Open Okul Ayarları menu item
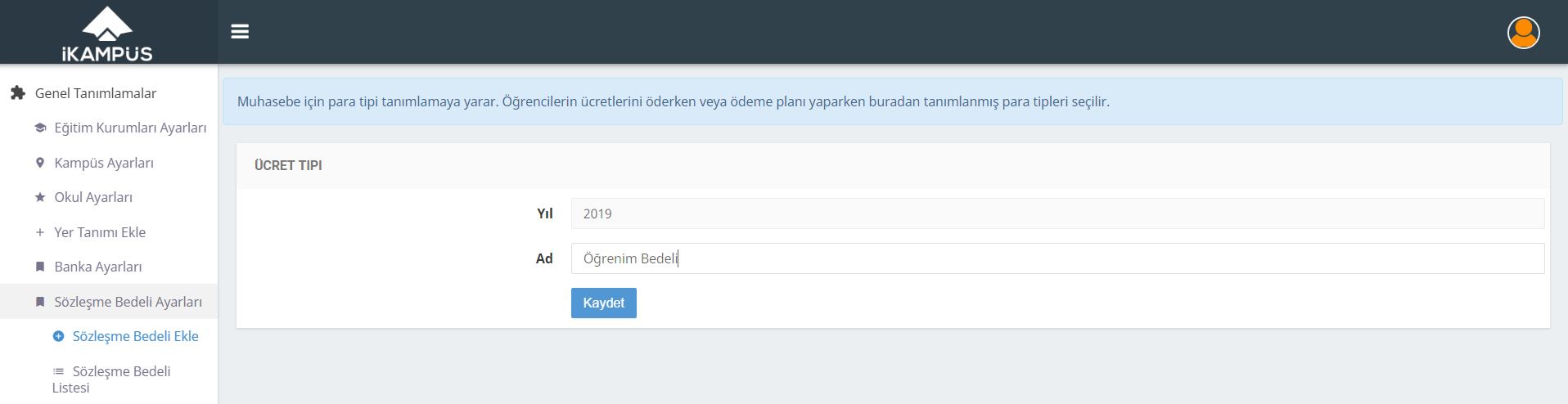 [x=93, y=197]
